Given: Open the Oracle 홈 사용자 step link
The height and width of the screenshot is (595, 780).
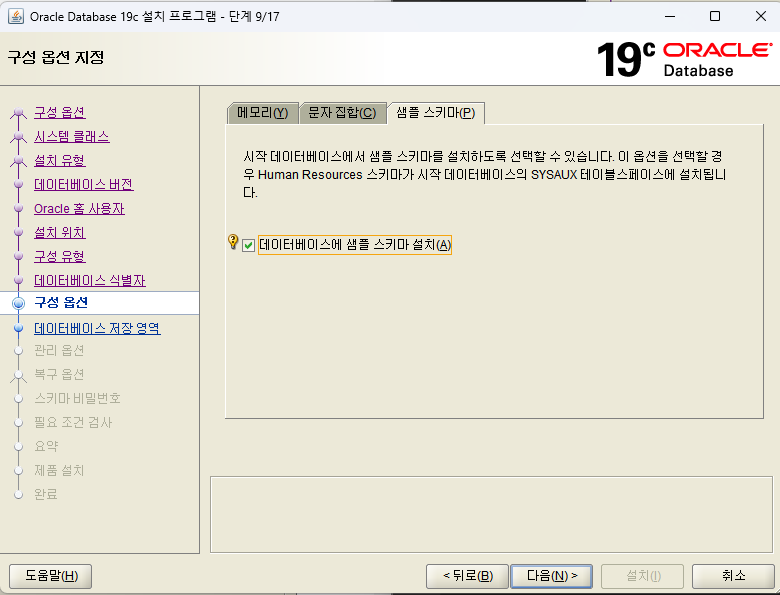Looking at the screenshot, I should click(79, 208).
